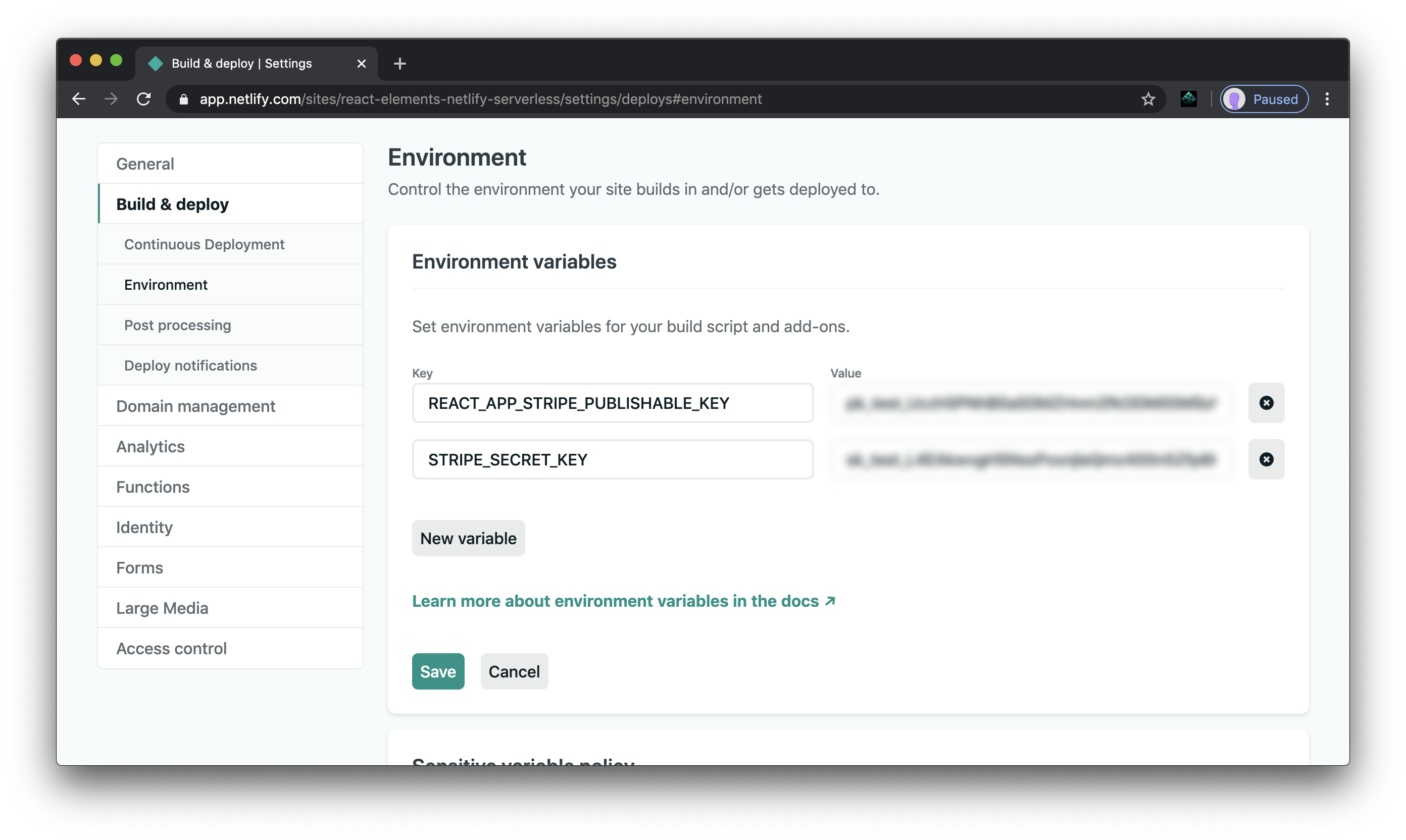
Task: Click the Save button
Action: pos(438,671)
